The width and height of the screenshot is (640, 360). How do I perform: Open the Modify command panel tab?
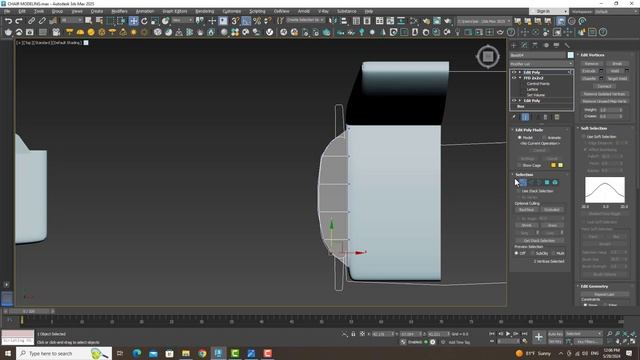tap(524, 45)
